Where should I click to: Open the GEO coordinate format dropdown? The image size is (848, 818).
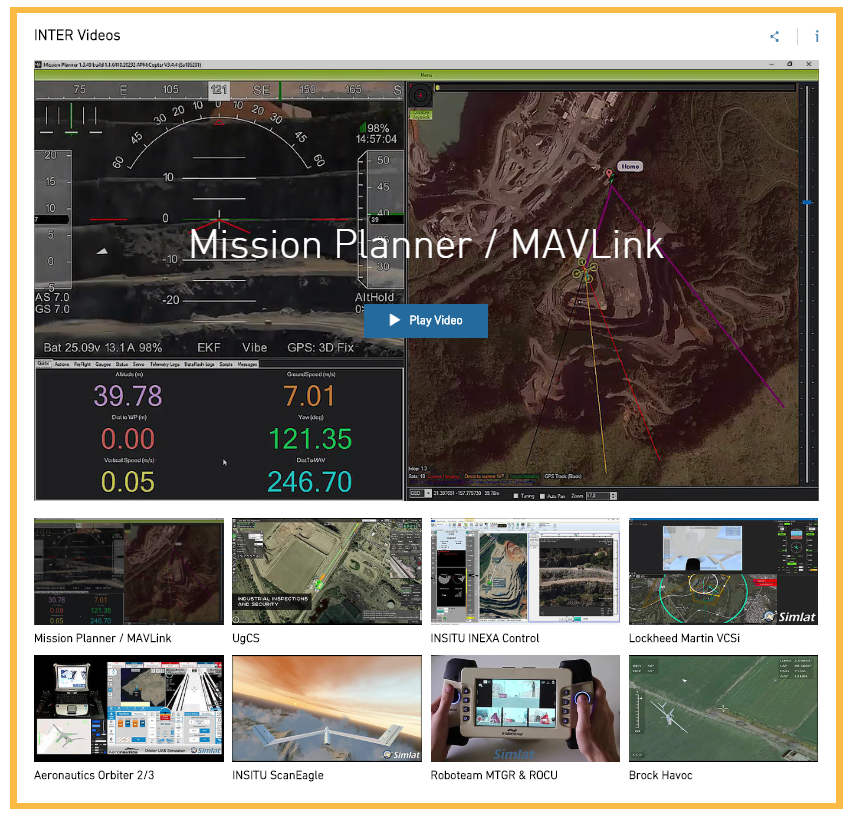[x=420, y=493]
